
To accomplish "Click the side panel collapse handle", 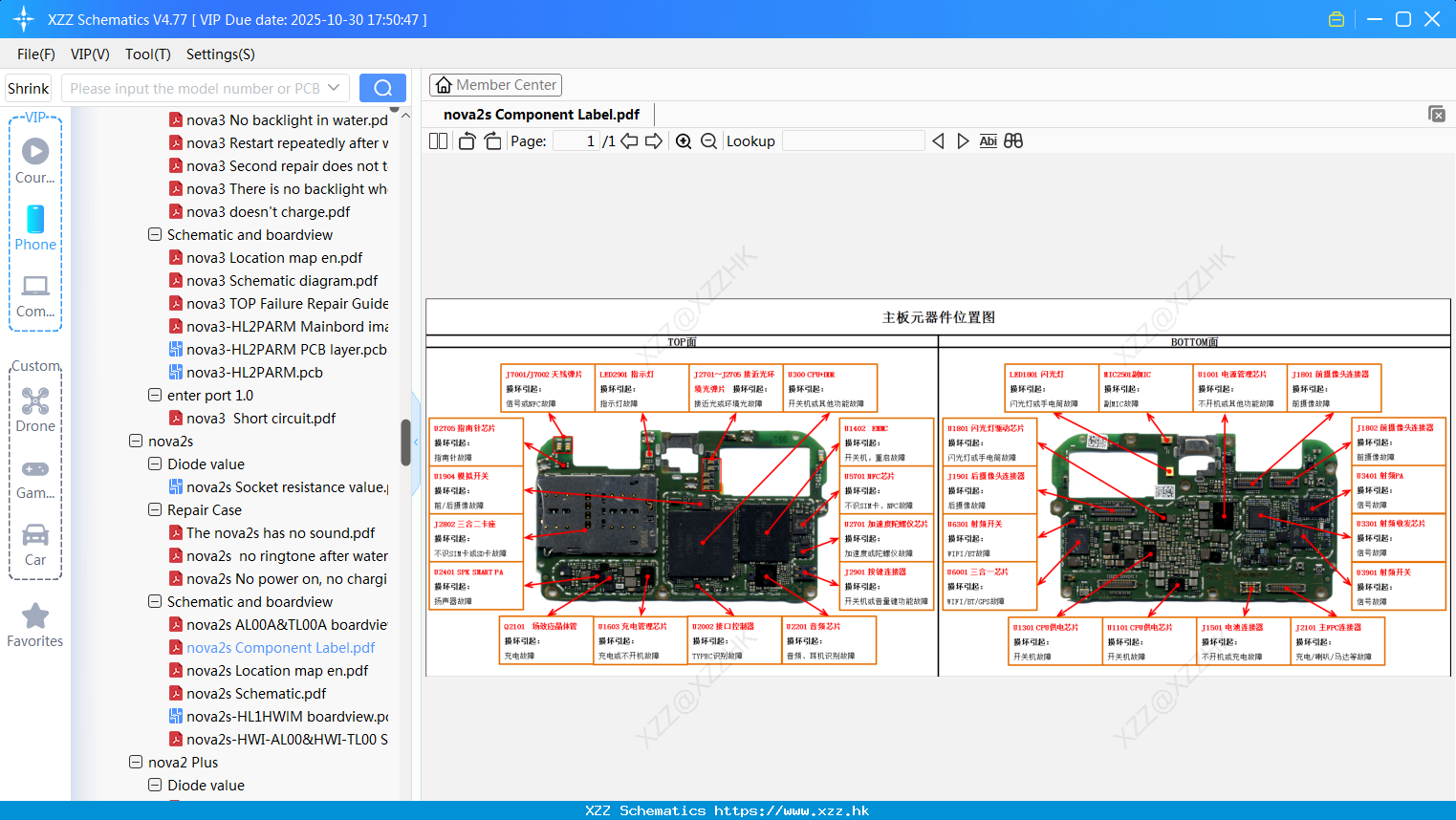I will [416, 443].
